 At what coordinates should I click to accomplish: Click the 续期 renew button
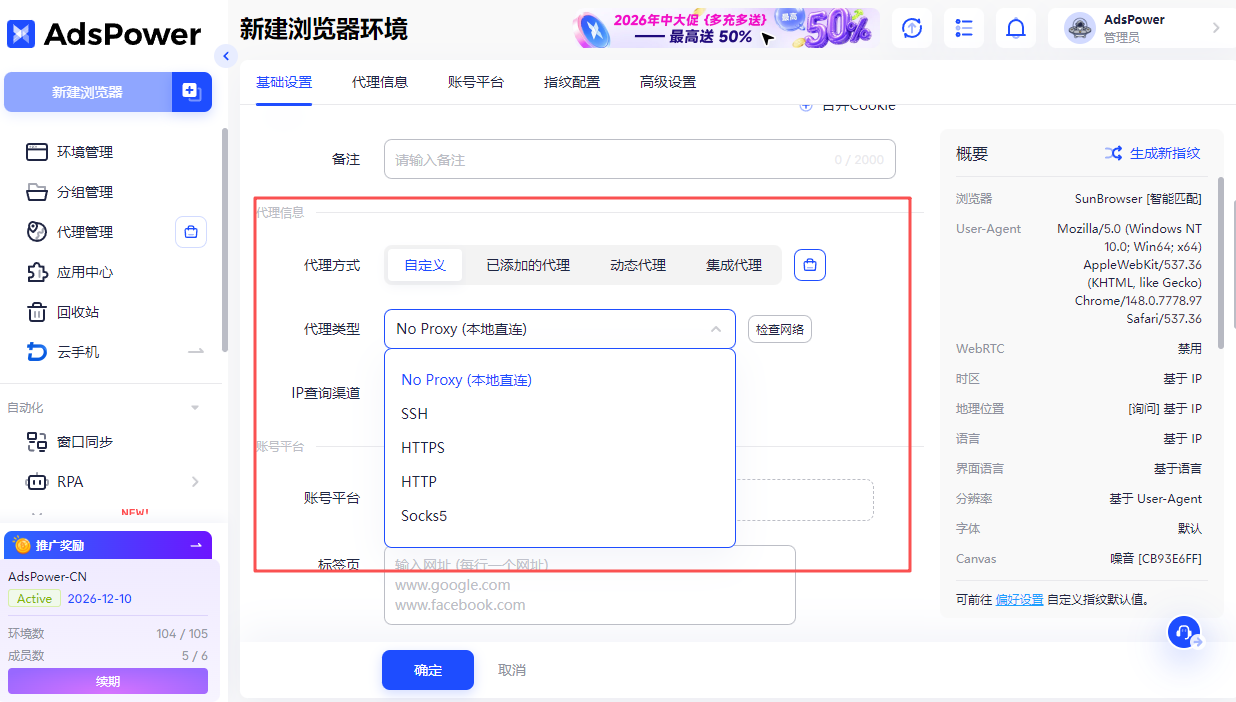[108, 681]
